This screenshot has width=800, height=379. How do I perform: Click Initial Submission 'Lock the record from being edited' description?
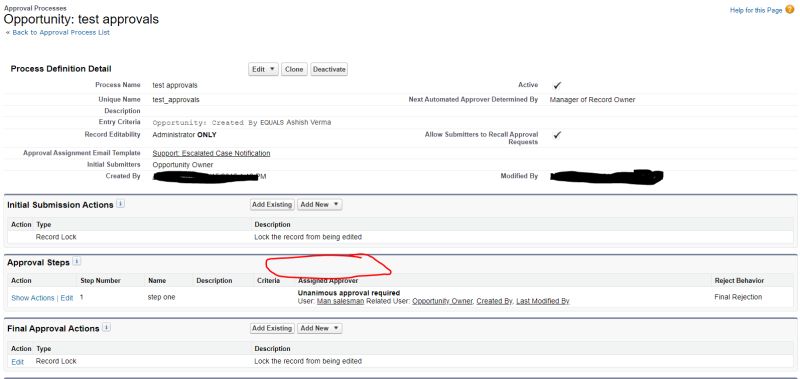[308, 237]
